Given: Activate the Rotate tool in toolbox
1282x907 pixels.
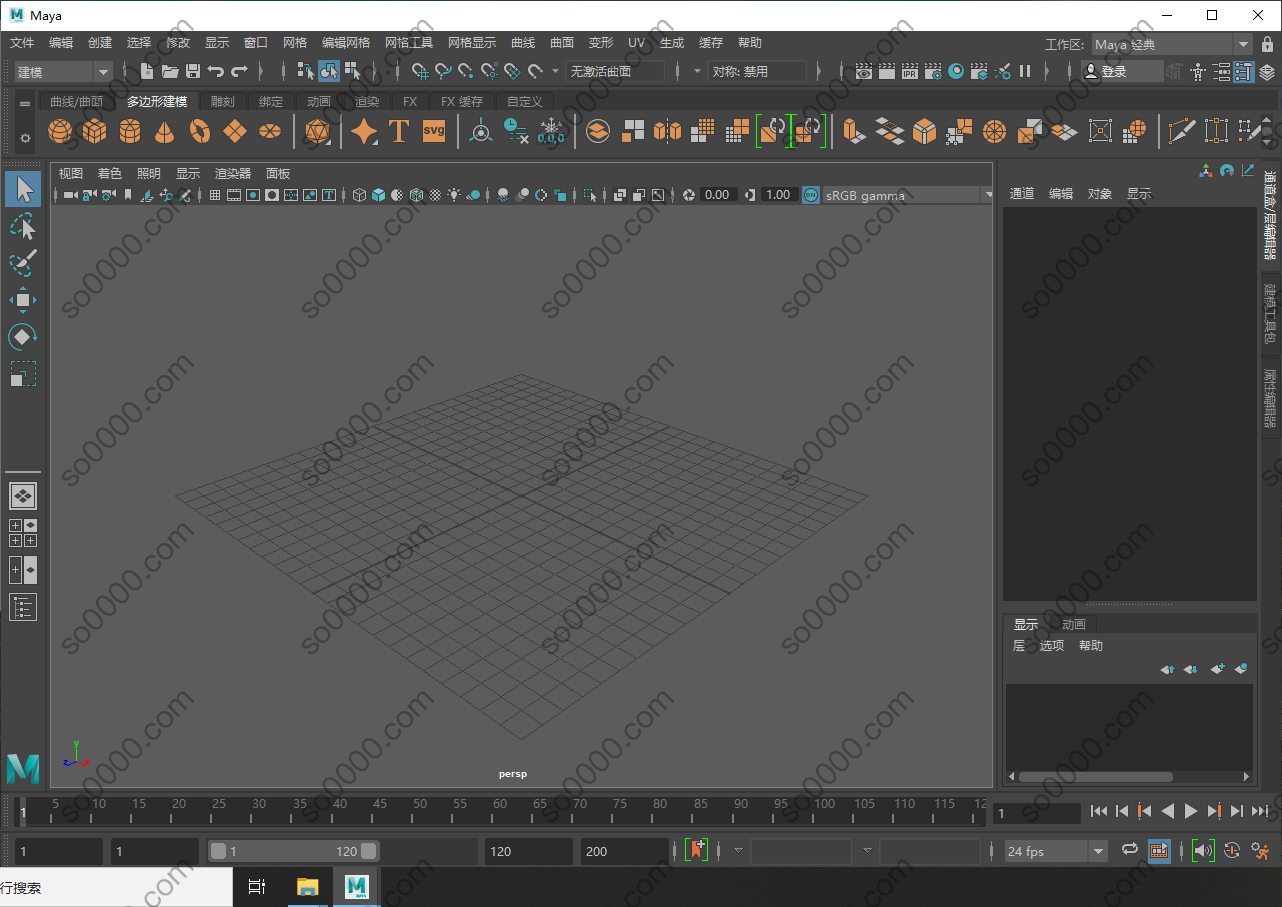Looking at the screenshot, I should 23,337.
